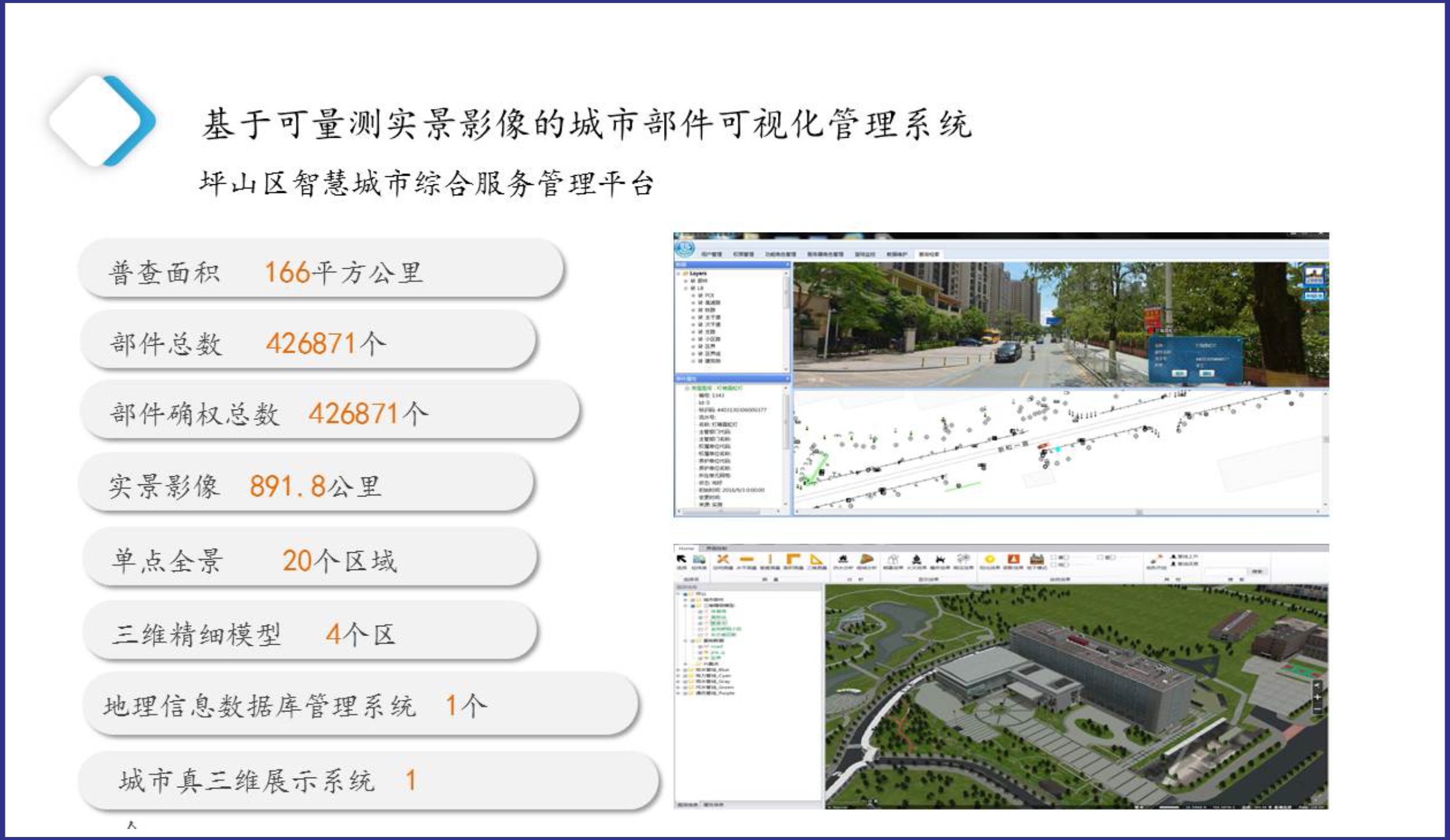Screen dimensions: 1450x840
Task: Click the minus zoom-out button on 3D view
Action: click(x=1318, y=709)
